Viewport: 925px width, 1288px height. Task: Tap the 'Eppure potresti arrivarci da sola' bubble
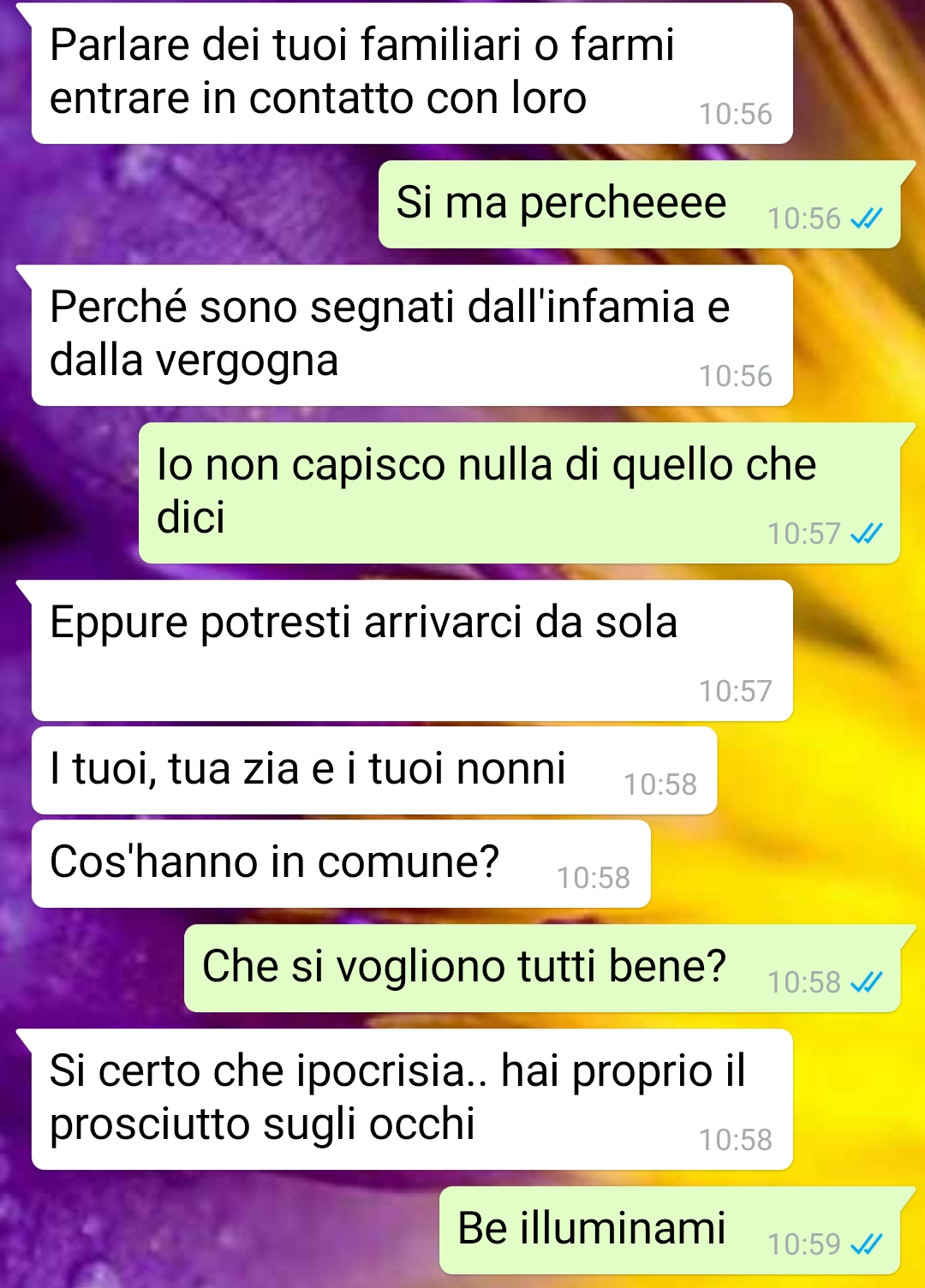[x=412, y=651]
